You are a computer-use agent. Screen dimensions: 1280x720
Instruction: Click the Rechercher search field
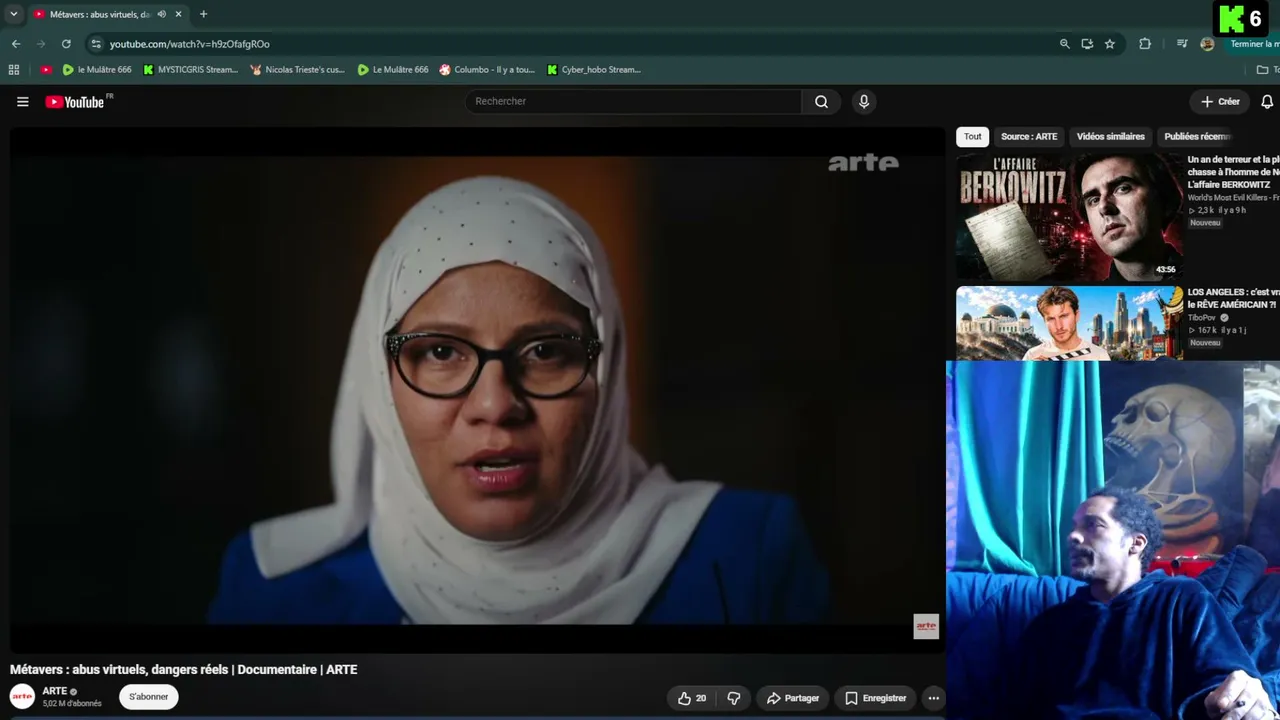coord(633,101)
